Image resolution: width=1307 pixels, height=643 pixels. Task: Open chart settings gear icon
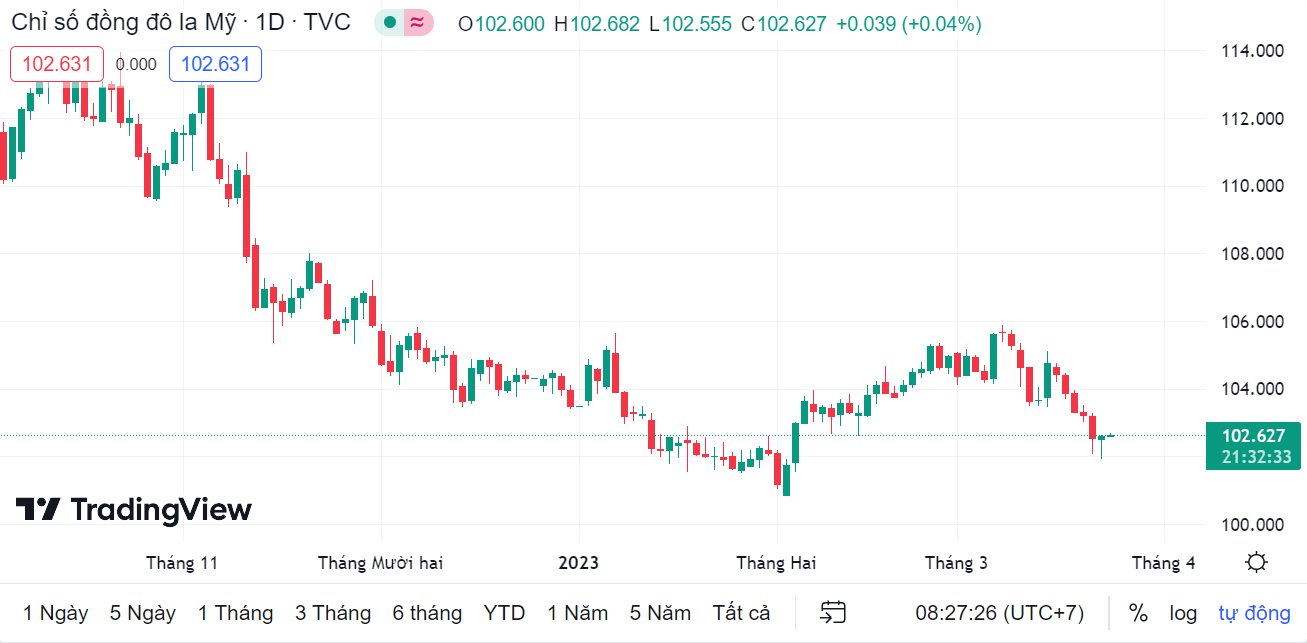1257,562
